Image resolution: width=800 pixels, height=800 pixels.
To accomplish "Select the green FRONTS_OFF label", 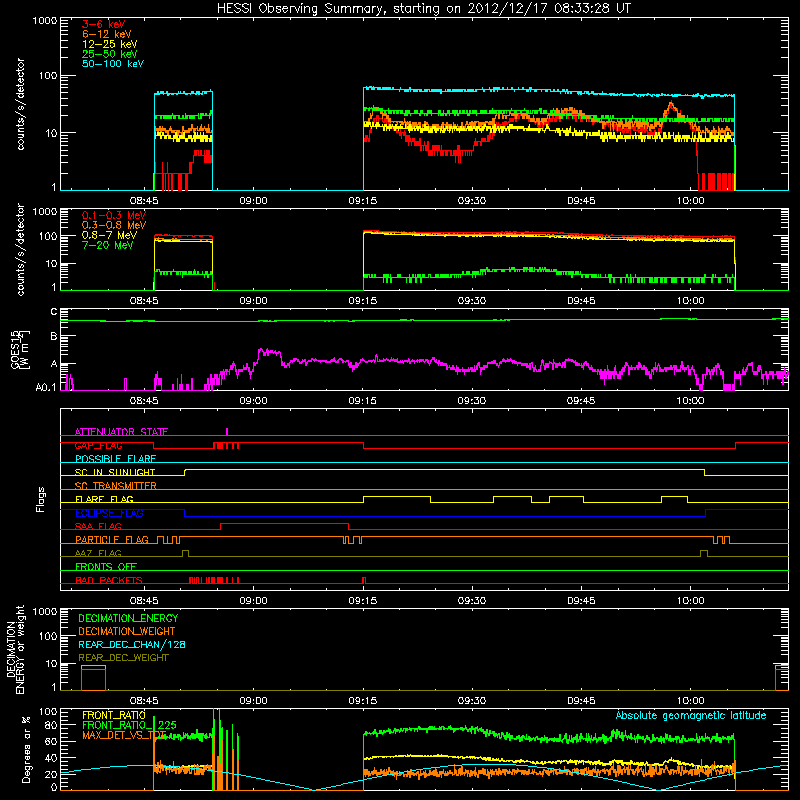I will coord(106,567).
